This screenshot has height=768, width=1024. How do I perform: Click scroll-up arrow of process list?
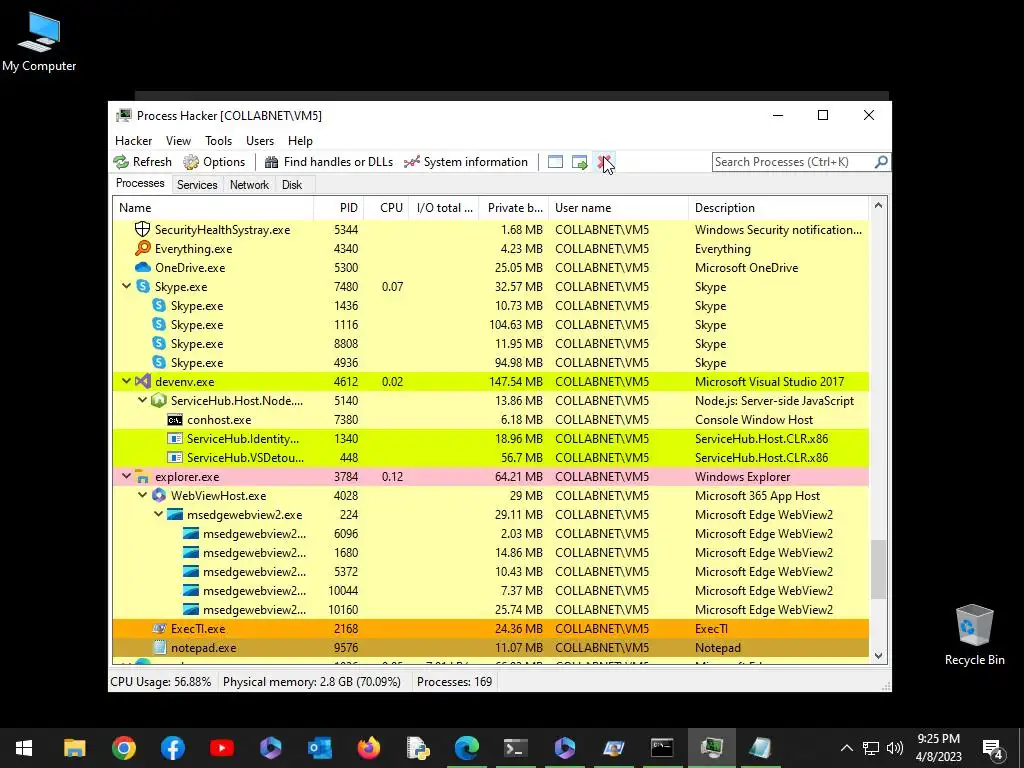pos(878,206)
